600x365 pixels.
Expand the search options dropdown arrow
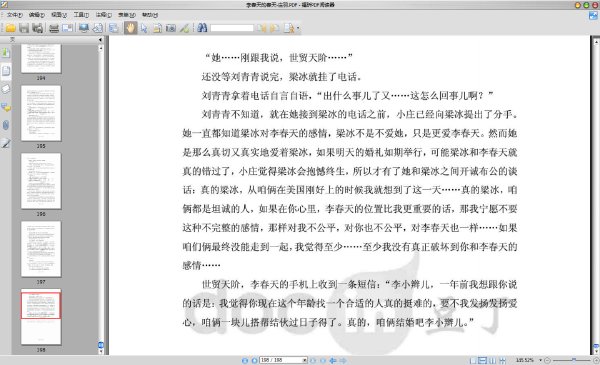coord(298,28)
